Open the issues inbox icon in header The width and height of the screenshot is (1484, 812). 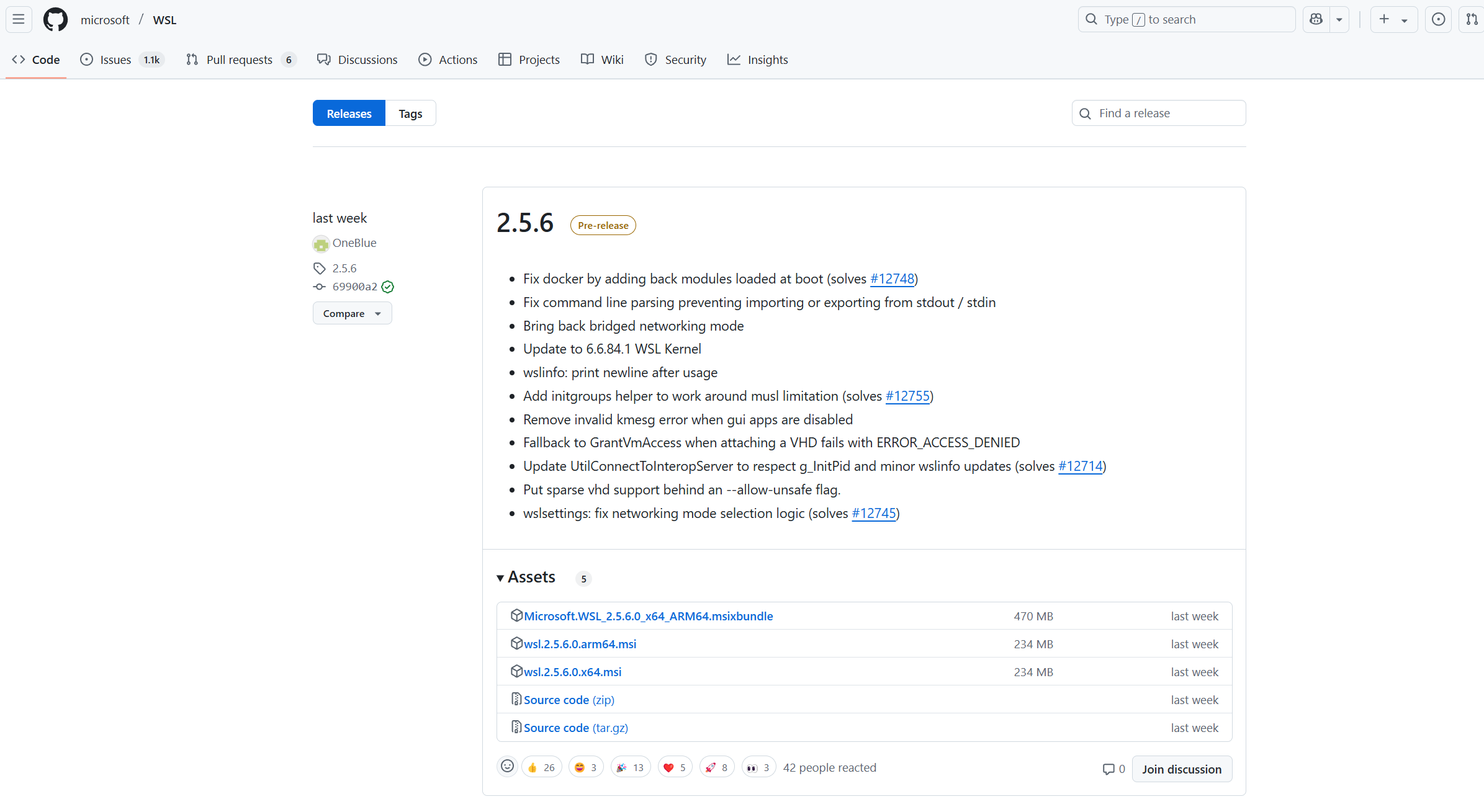coord(1438,20)
